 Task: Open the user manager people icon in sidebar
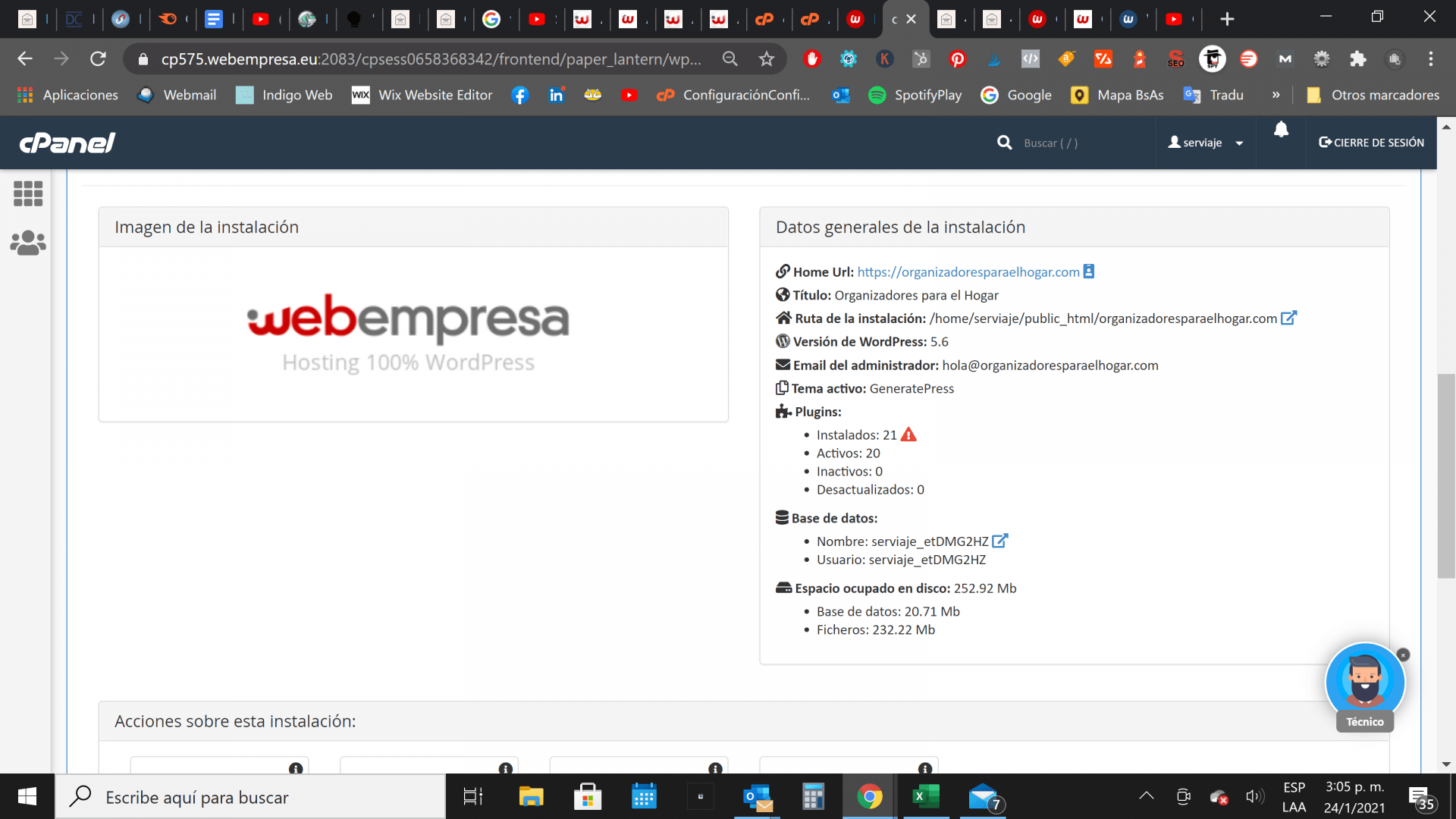[x=28, y=243]
